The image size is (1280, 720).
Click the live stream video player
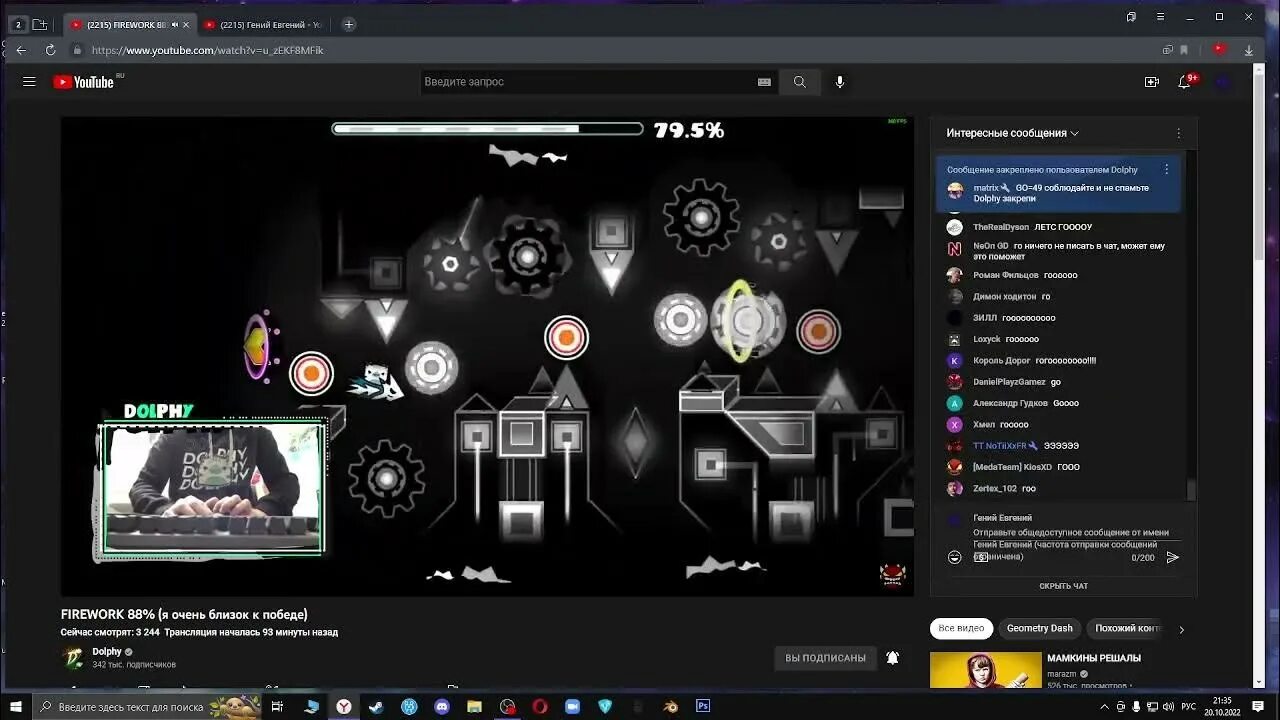[487, 357]
